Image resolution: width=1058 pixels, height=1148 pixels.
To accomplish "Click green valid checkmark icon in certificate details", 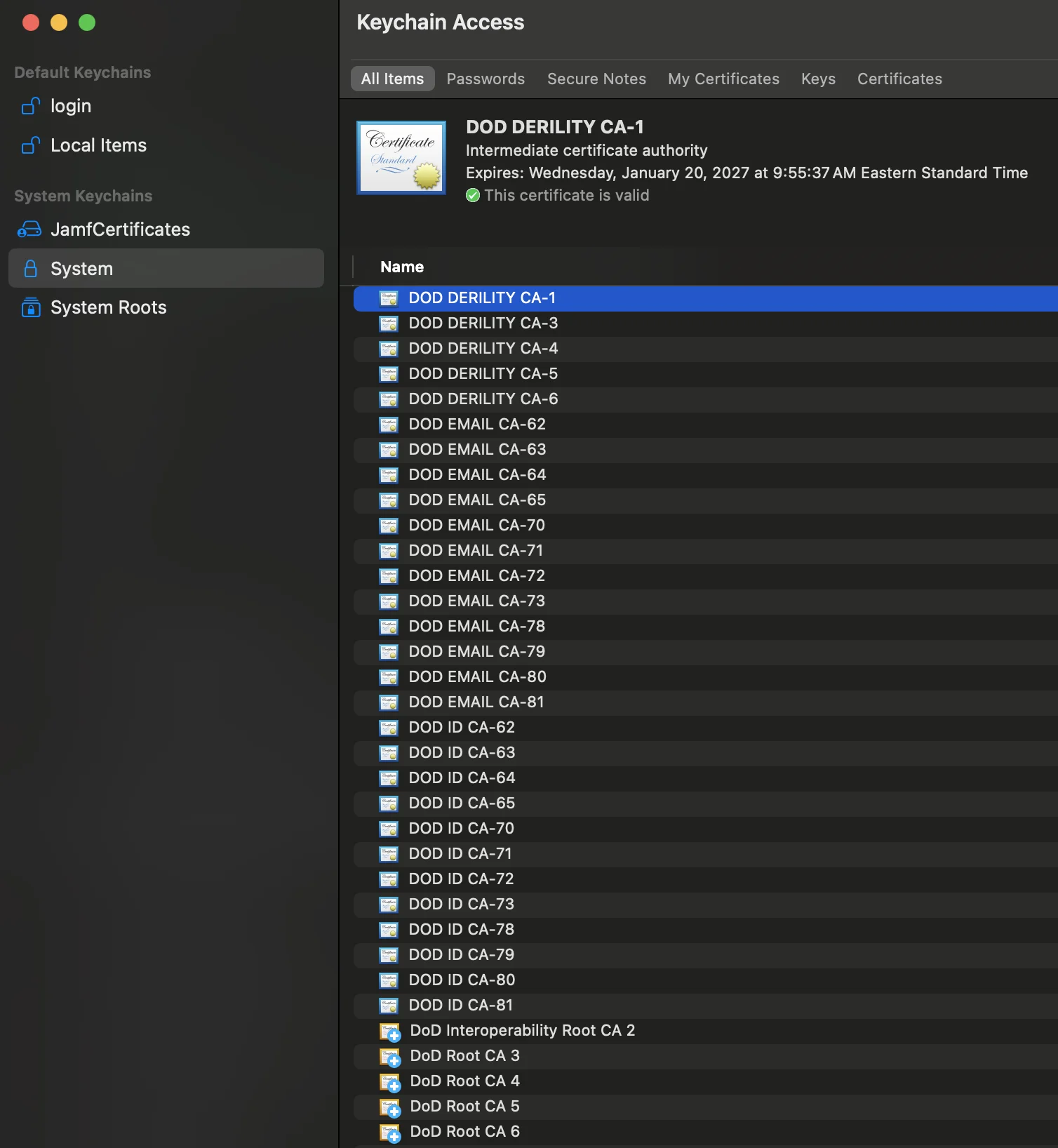I will (473, 195).
